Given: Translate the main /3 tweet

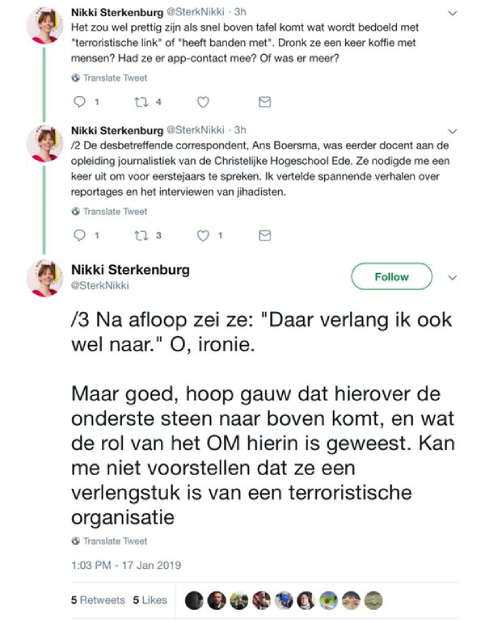Looking at the screenshot, I should point(109,541).
